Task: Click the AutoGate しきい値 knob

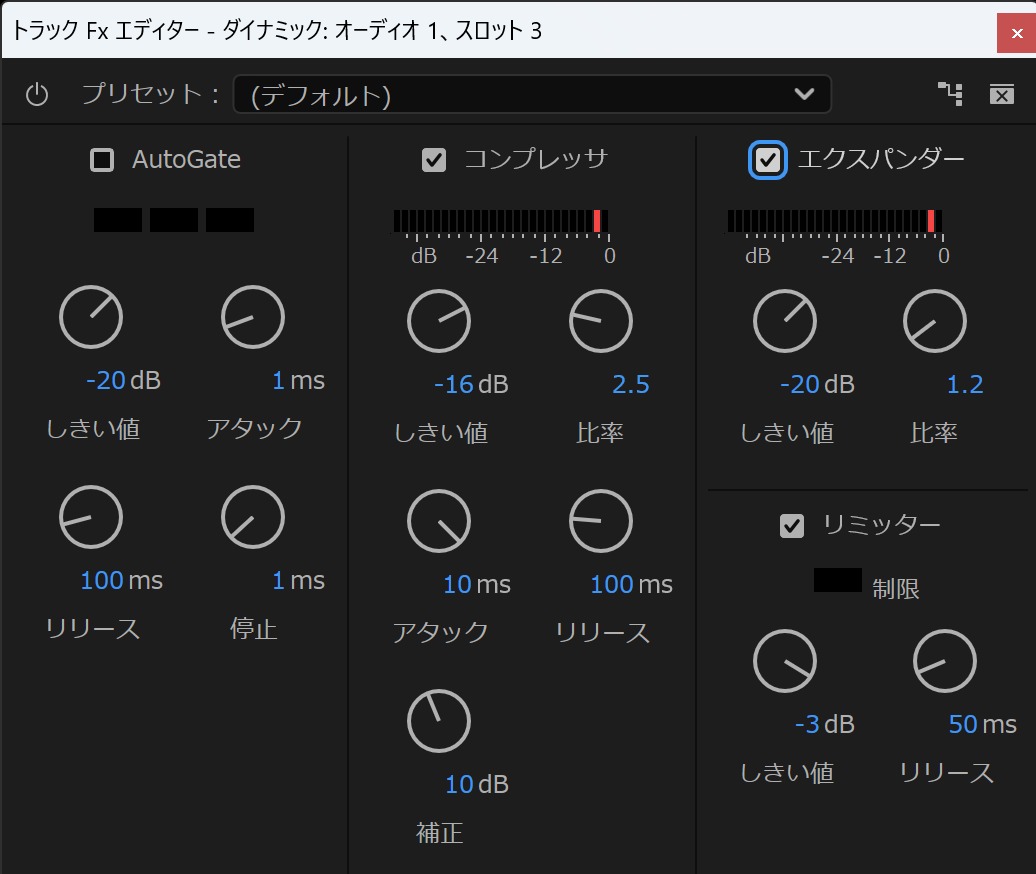Action: tap(91, 317)
